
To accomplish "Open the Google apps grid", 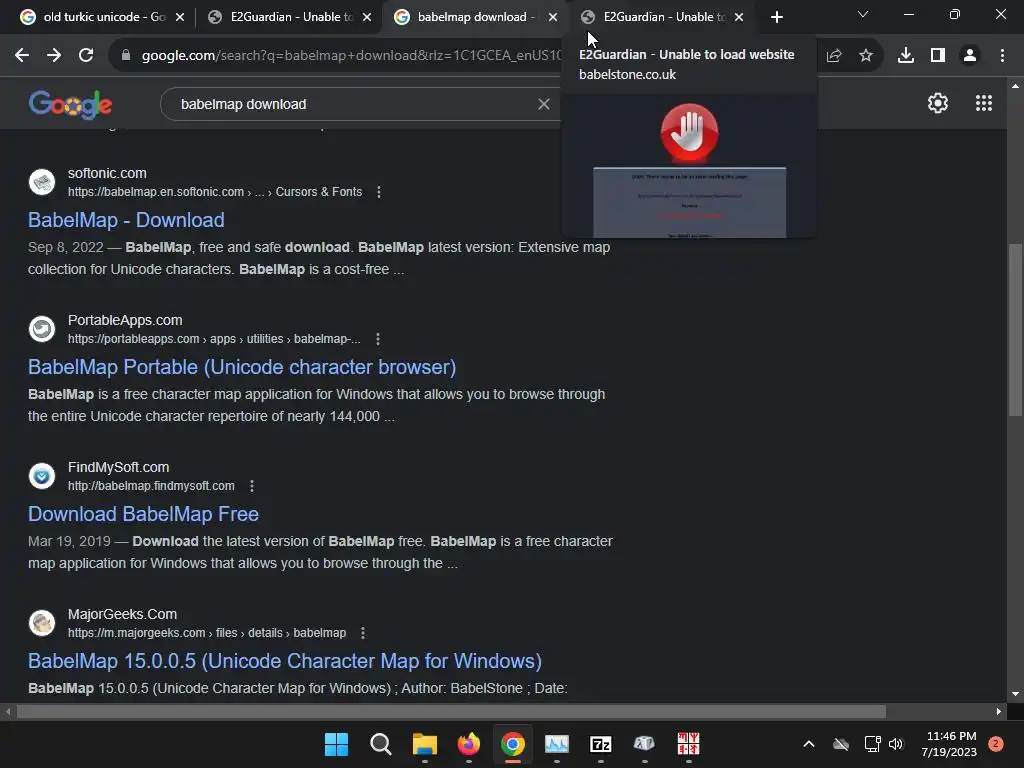I will [984, 103].
